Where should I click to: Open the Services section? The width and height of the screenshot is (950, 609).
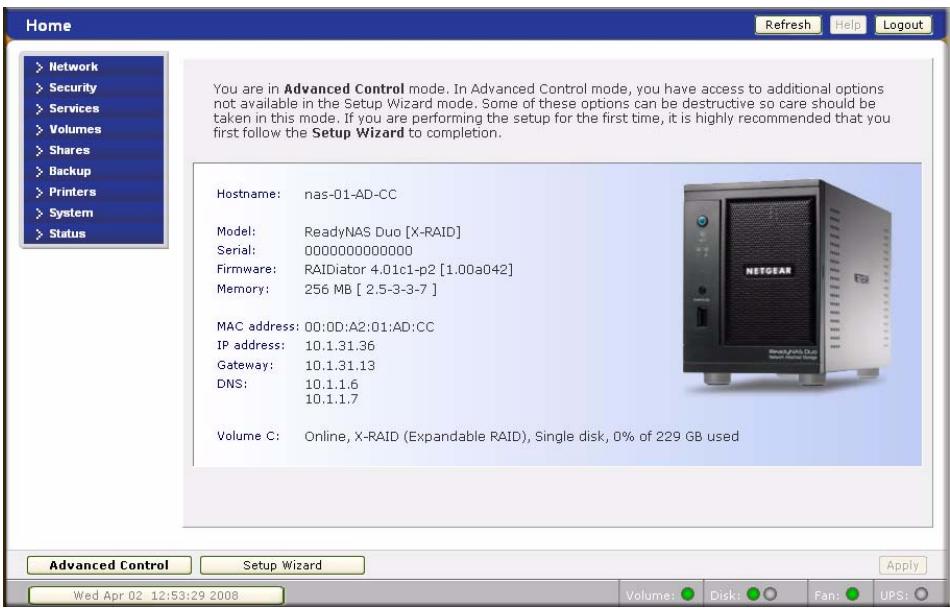74,108
